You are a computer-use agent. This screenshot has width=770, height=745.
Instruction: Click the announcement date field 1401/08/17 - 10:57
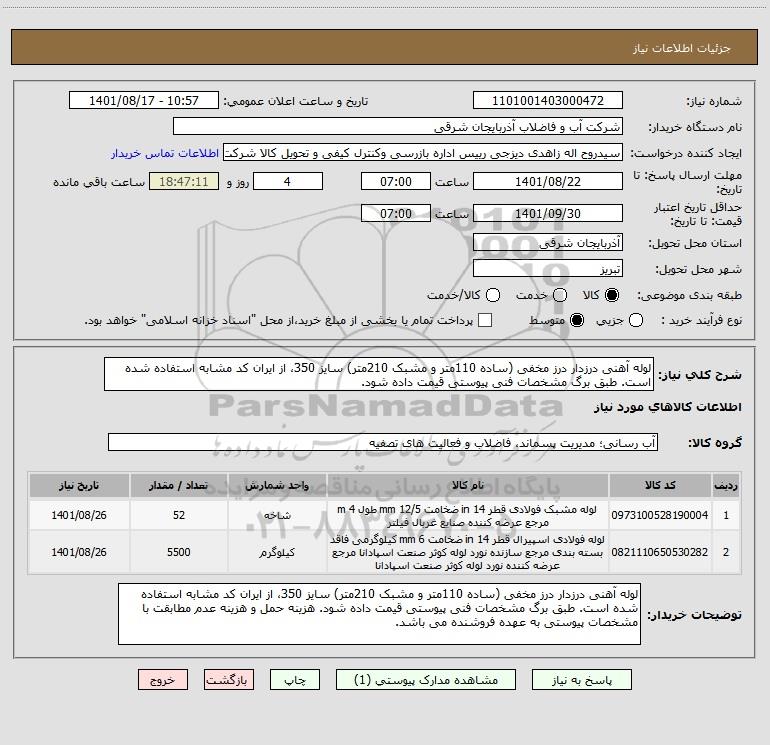[x=144, y=101]
